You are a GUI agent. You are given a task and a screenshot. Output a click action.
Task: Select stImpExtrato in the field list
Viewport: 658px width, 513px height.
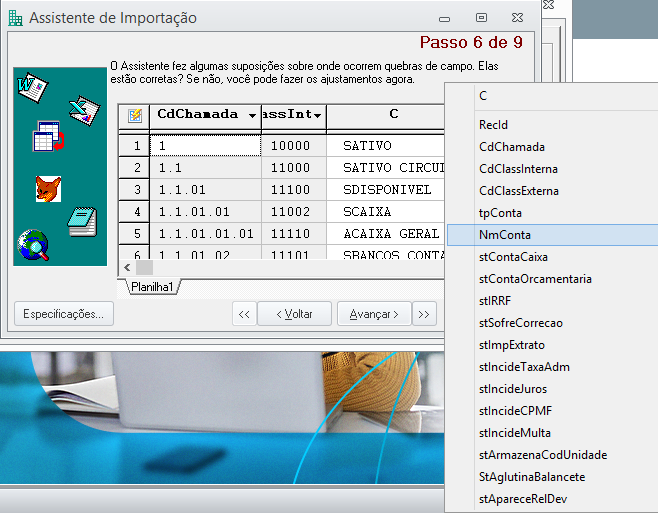551,345
